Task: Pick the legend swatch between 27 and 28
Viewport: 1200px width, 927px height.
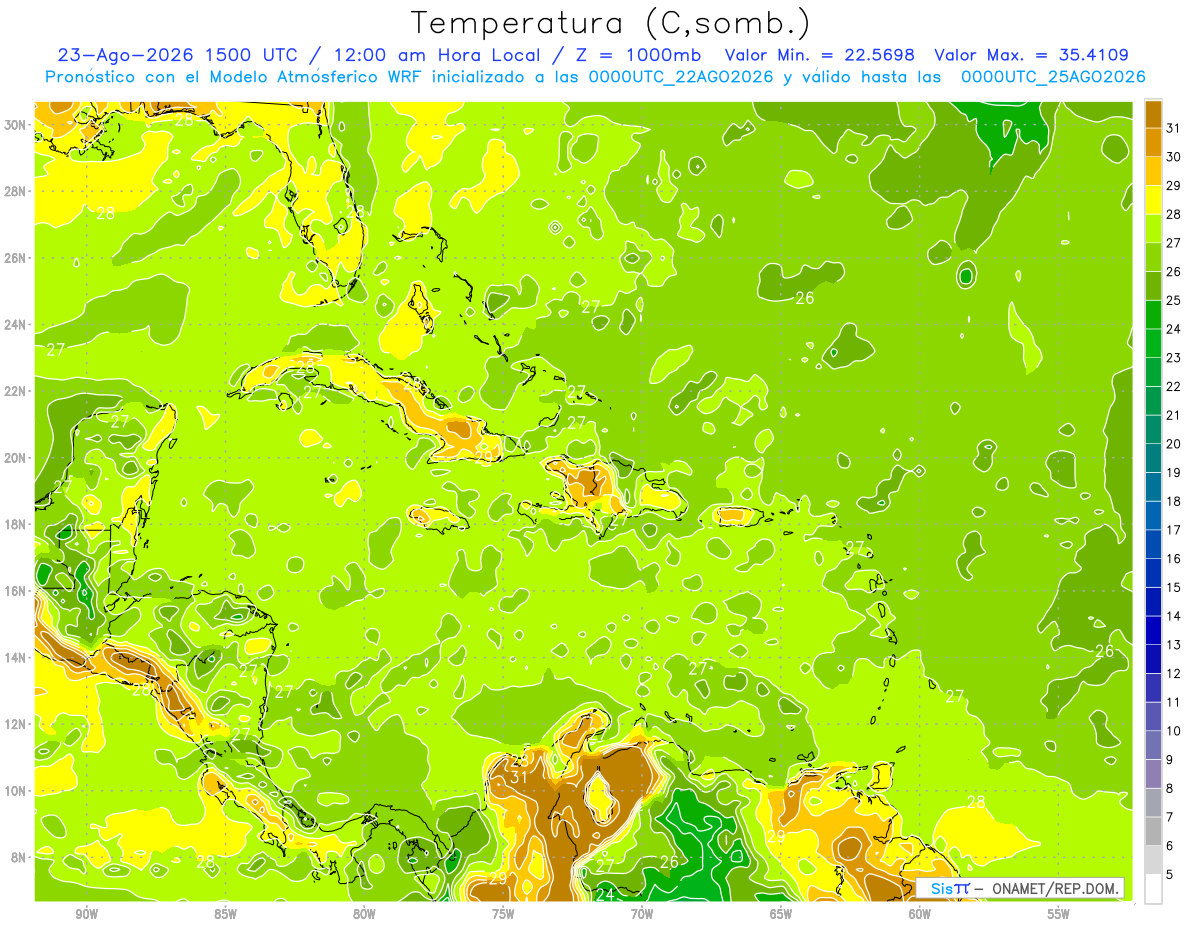Action: [x=1153, y=228]
